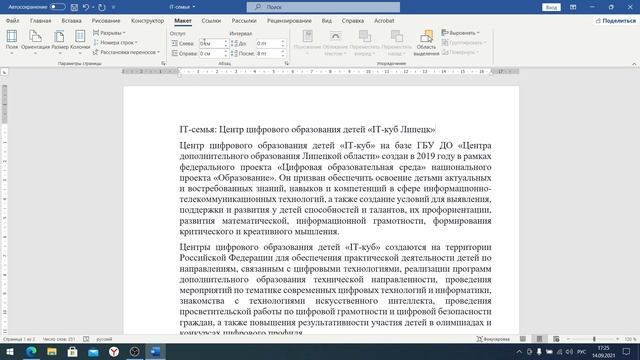Expand the Разрывы breaks dropdown

click(109, 33)
